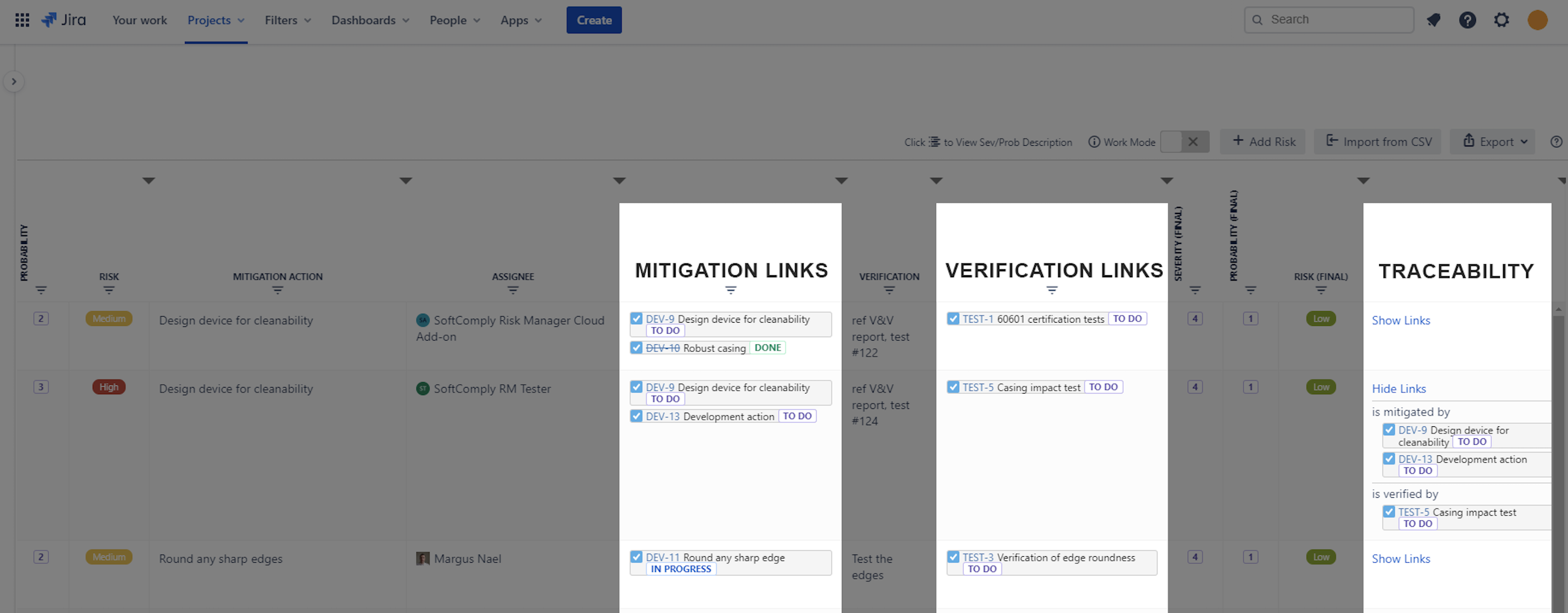Screen dimensions: 1568x613
Task: Open the help question mark icon
Action: click(1468, 20)
